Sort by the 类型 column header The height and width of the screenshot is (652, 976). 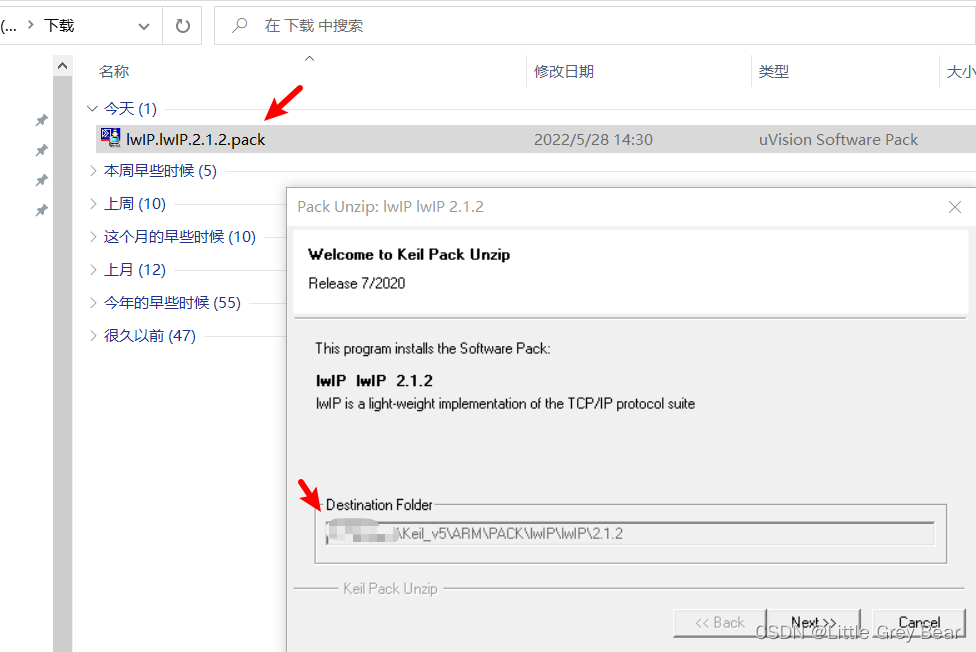[774, 72]
